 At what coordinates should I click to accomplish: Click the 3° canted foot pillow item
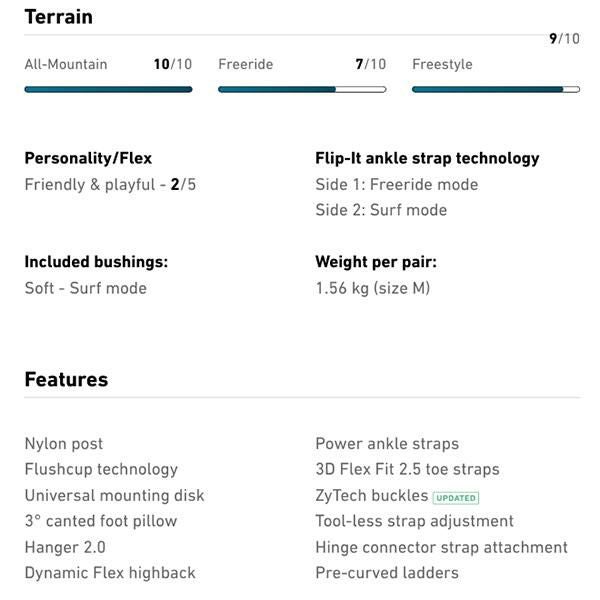click(101, 521)
